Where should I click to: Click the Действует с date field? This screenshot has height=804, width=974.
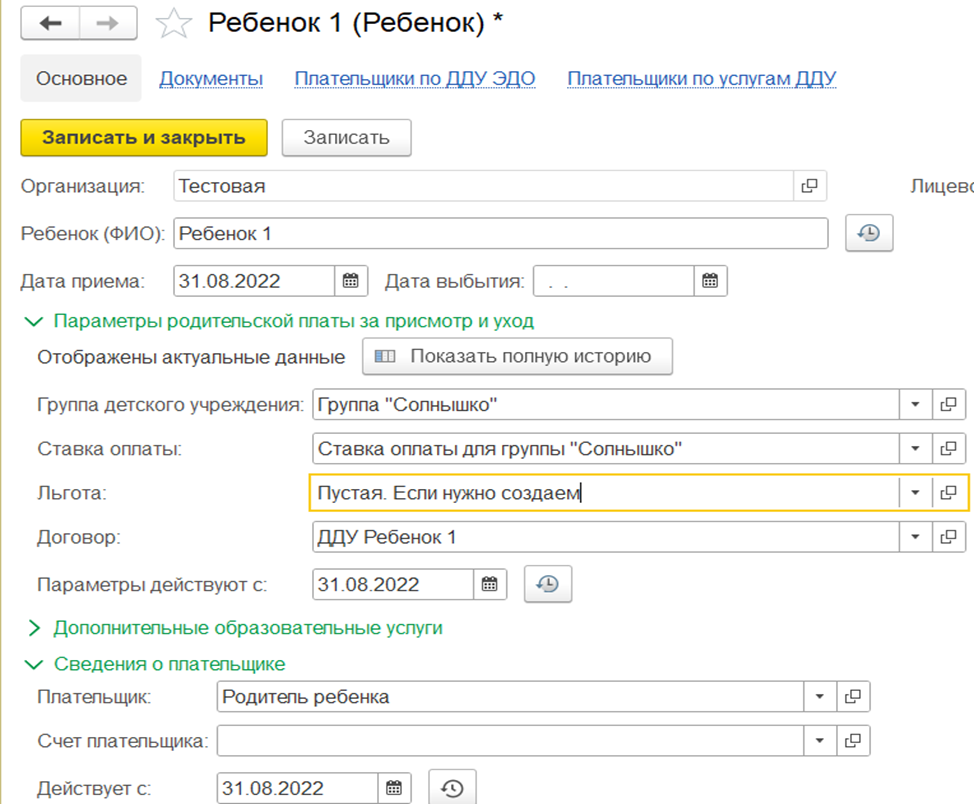[x=298, y=788]
